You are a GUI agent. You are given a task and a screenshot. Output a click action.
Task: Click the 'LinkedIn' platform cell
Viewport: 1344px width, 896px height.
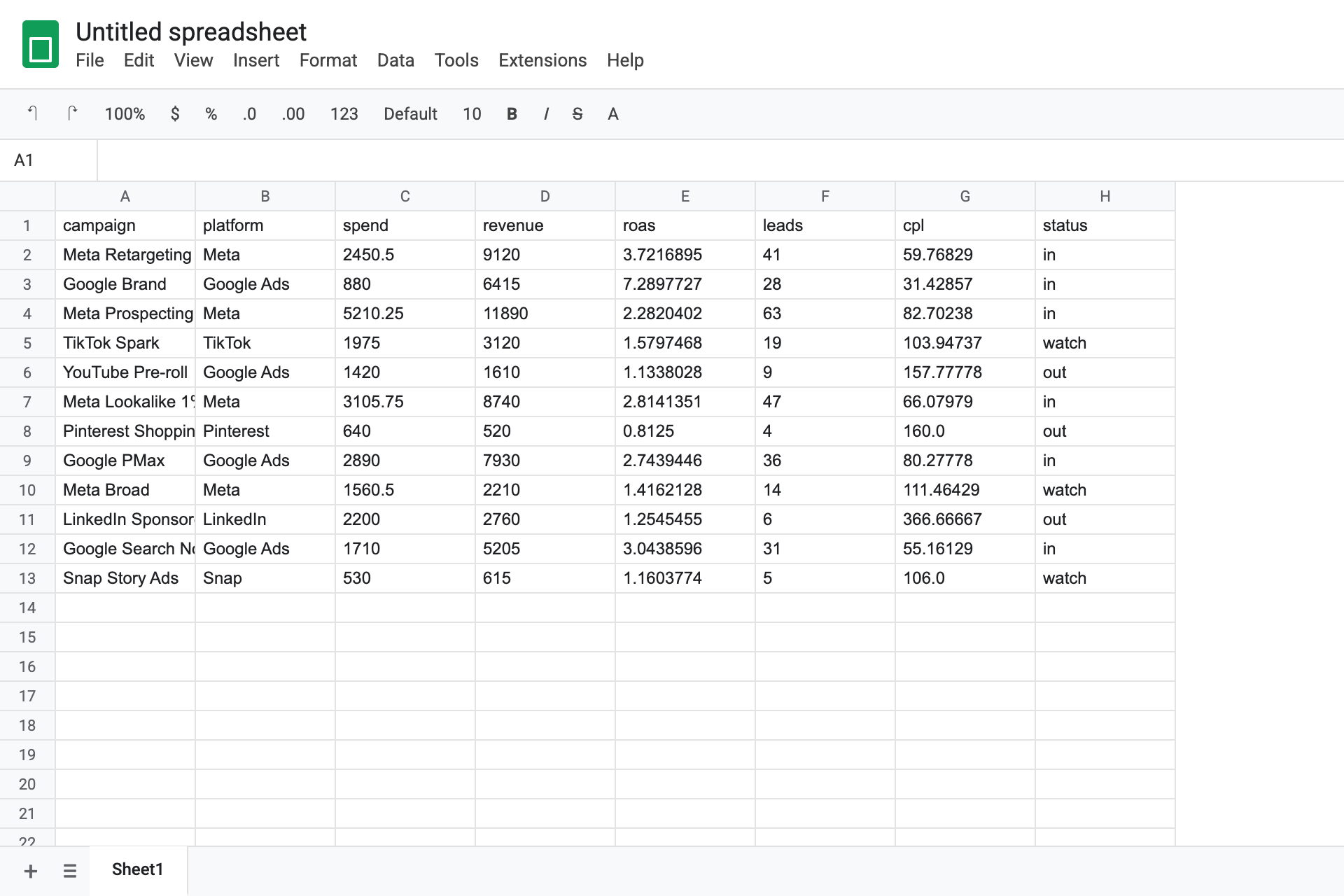coord(265,519)
